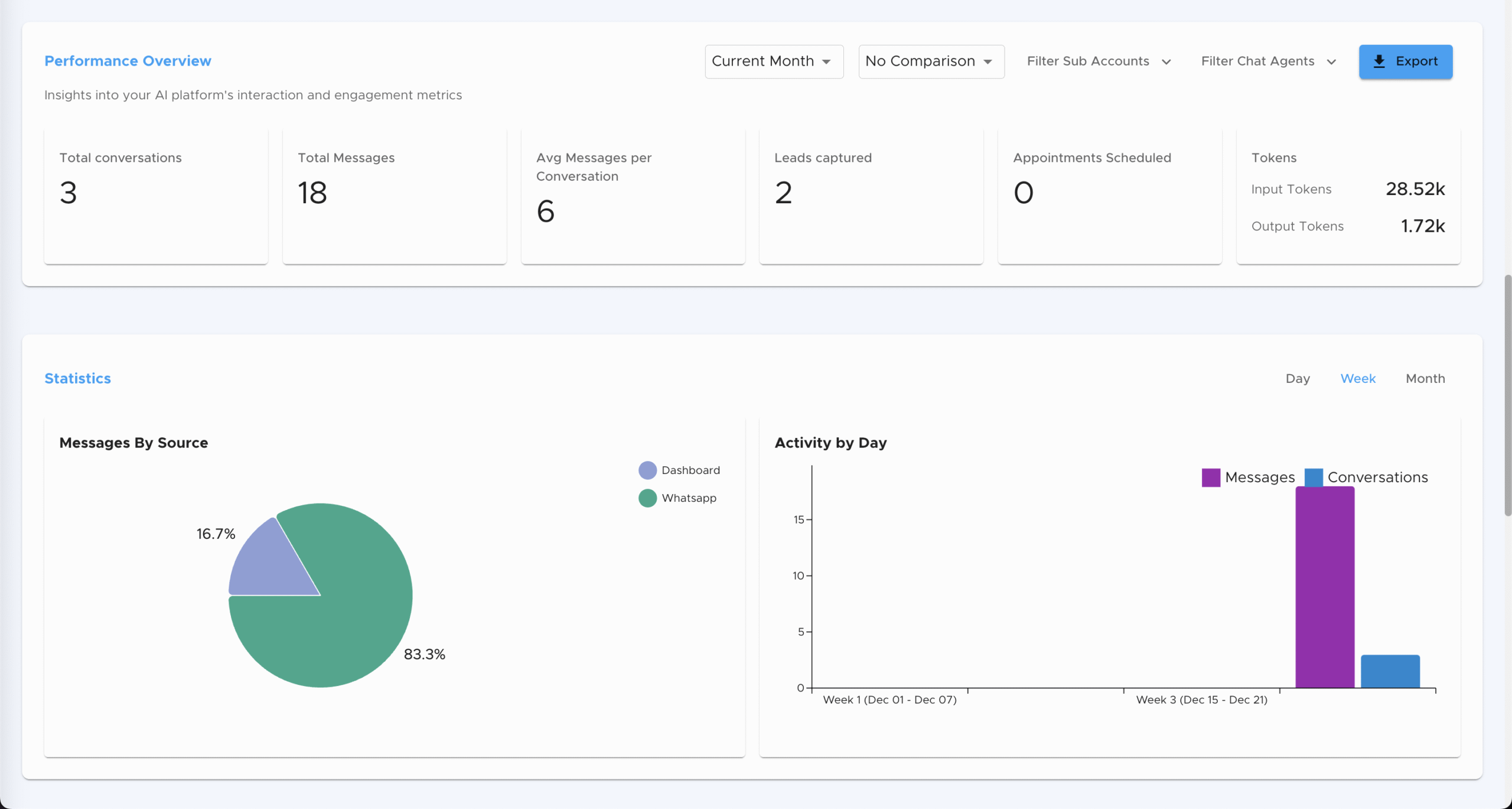Screen dimensions: 1512x809
Task: Click the Dashboard legend circle
Action: pos(647,470)
